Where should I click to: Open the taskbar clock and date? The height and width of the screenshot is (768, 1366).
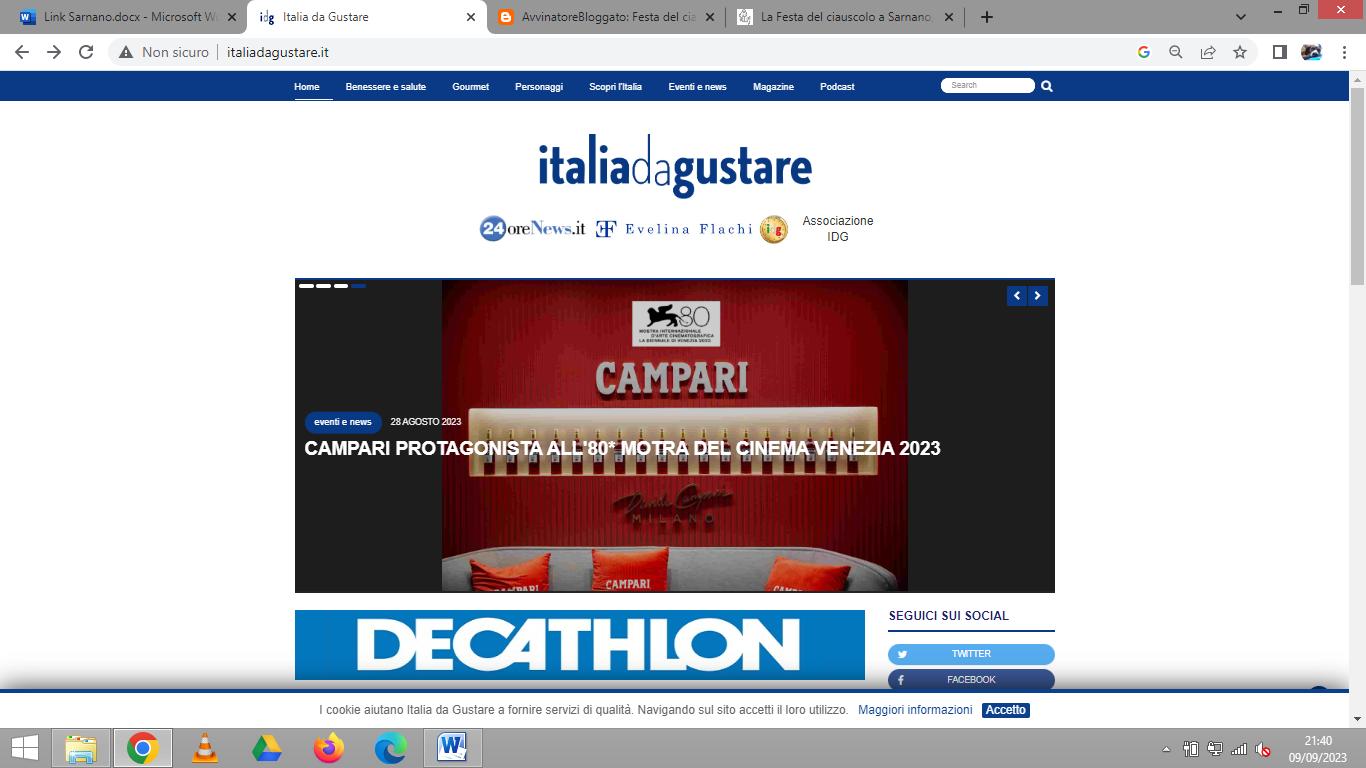(x=1318, y=749)
